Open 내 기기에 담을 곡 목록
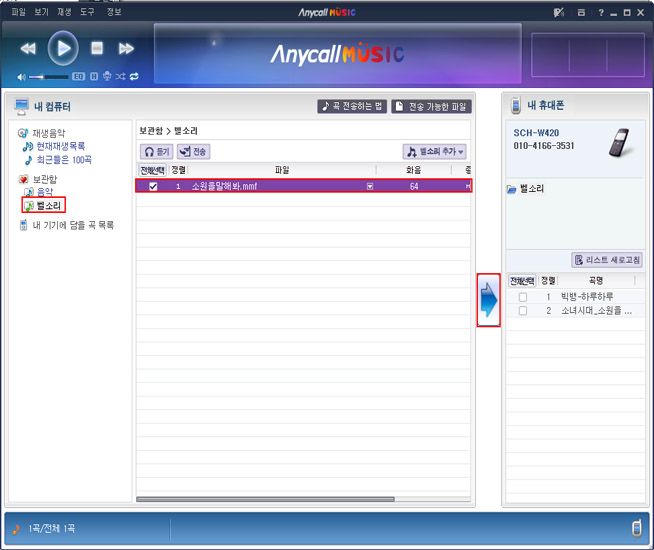Viewport: 654px width, 550px height. (73, 225)
